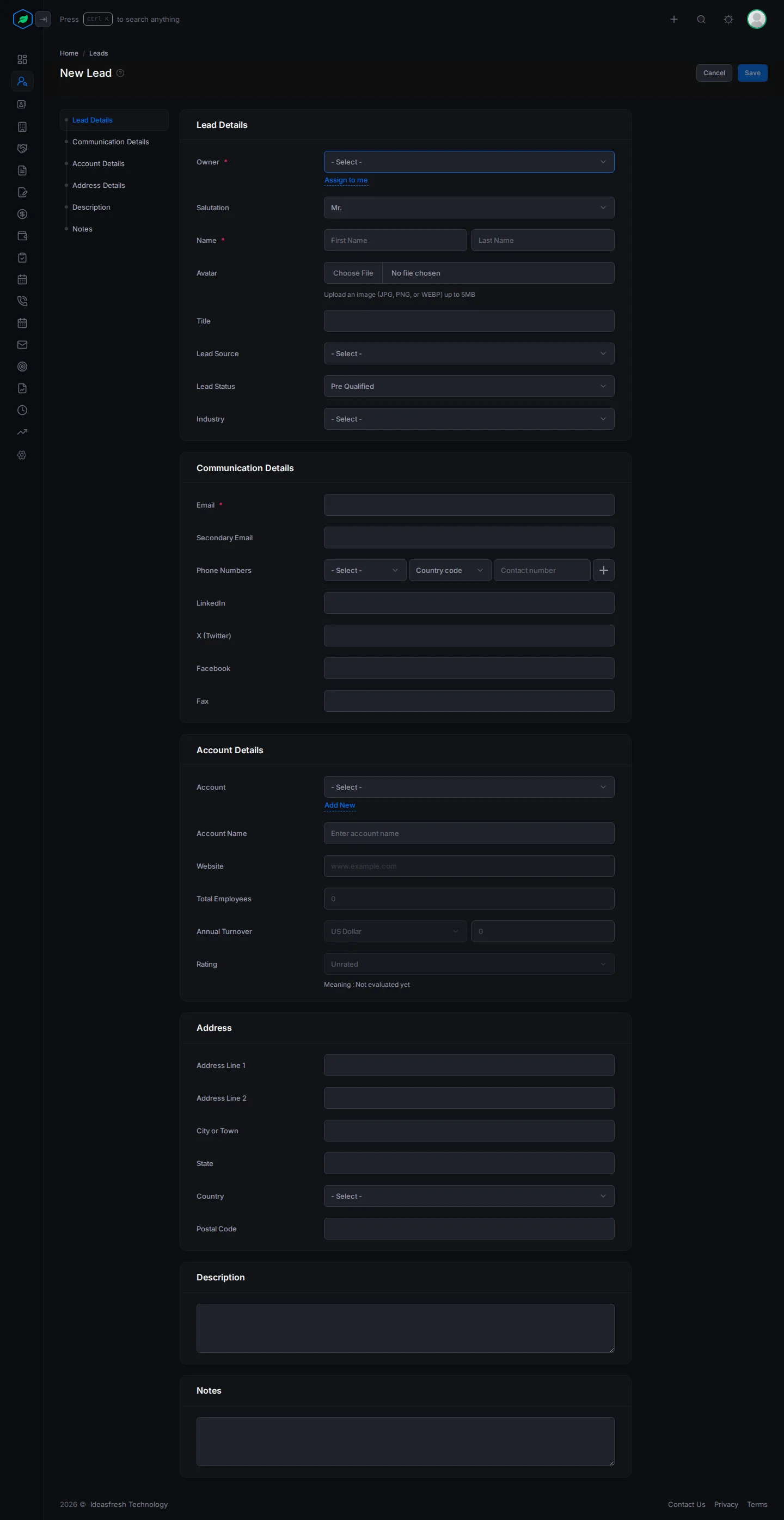The height and width of the screenshot is (1520, 784).
Task: Open the Salutation dropdown showing Mr.
Action: 469,207
